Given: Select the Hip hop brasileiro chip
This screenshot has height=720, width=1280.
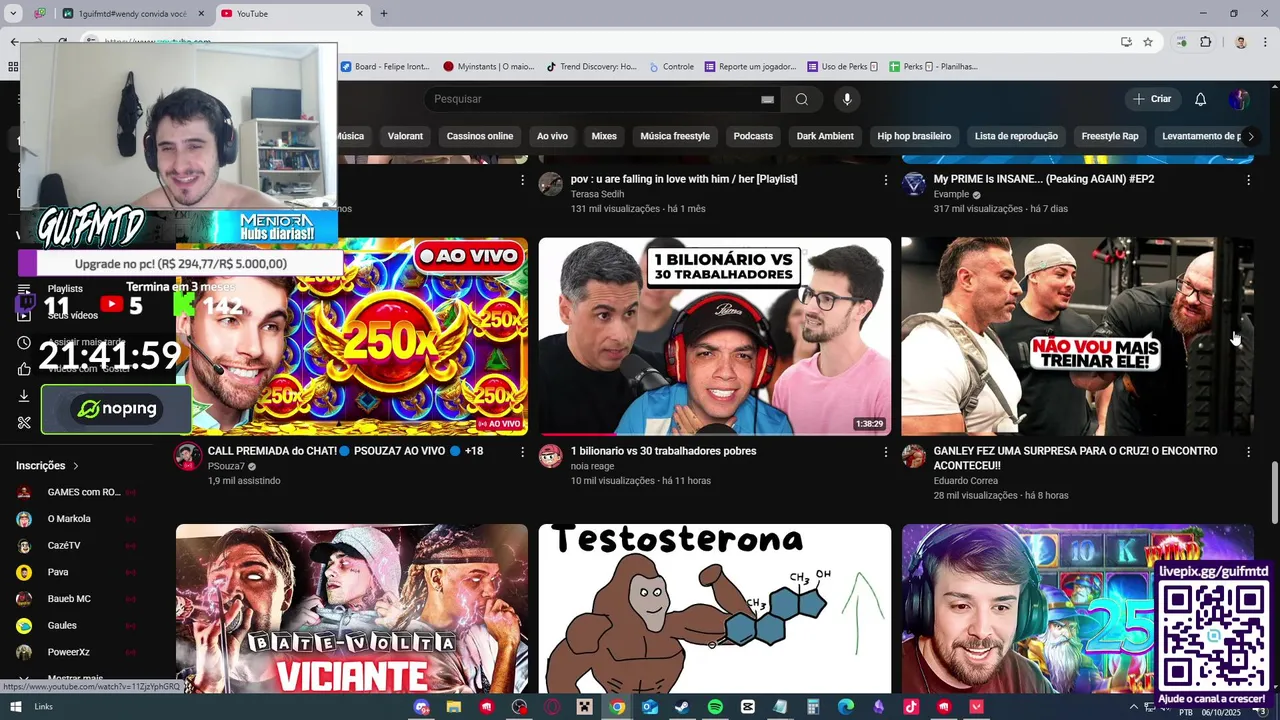Looking at the screenshot, I should tap(914, 136).
